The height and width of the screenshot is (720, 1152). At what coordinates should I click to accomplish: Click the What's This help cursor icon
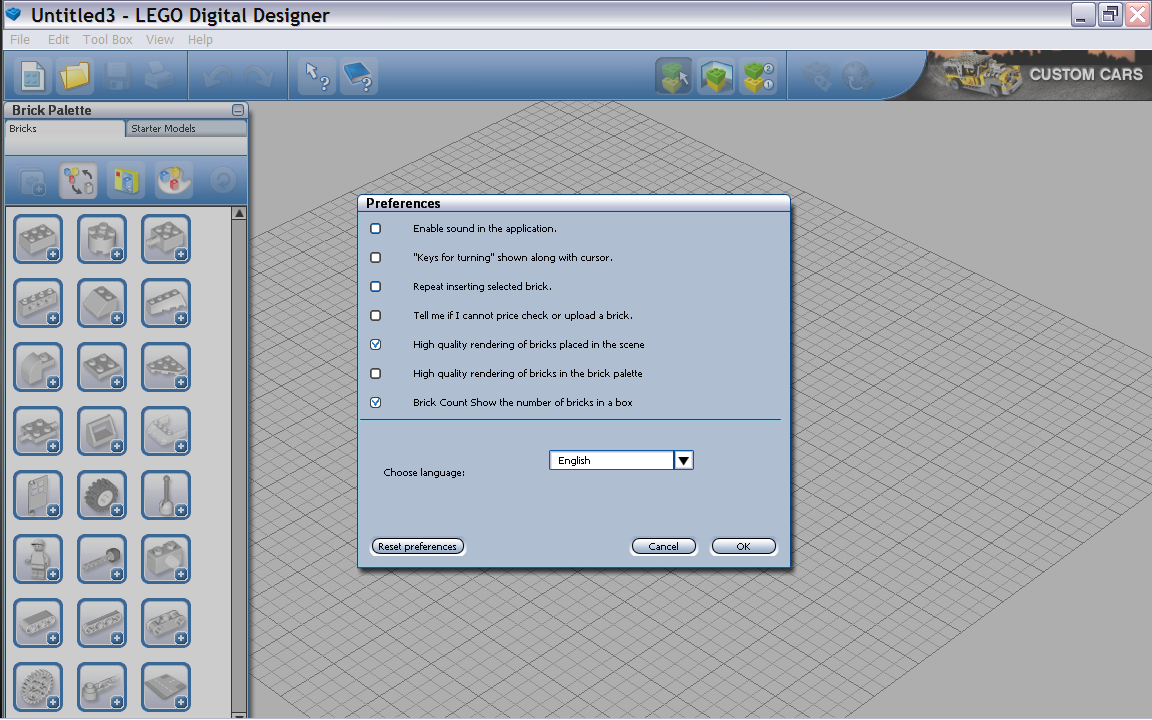click(x=318, y=76)
